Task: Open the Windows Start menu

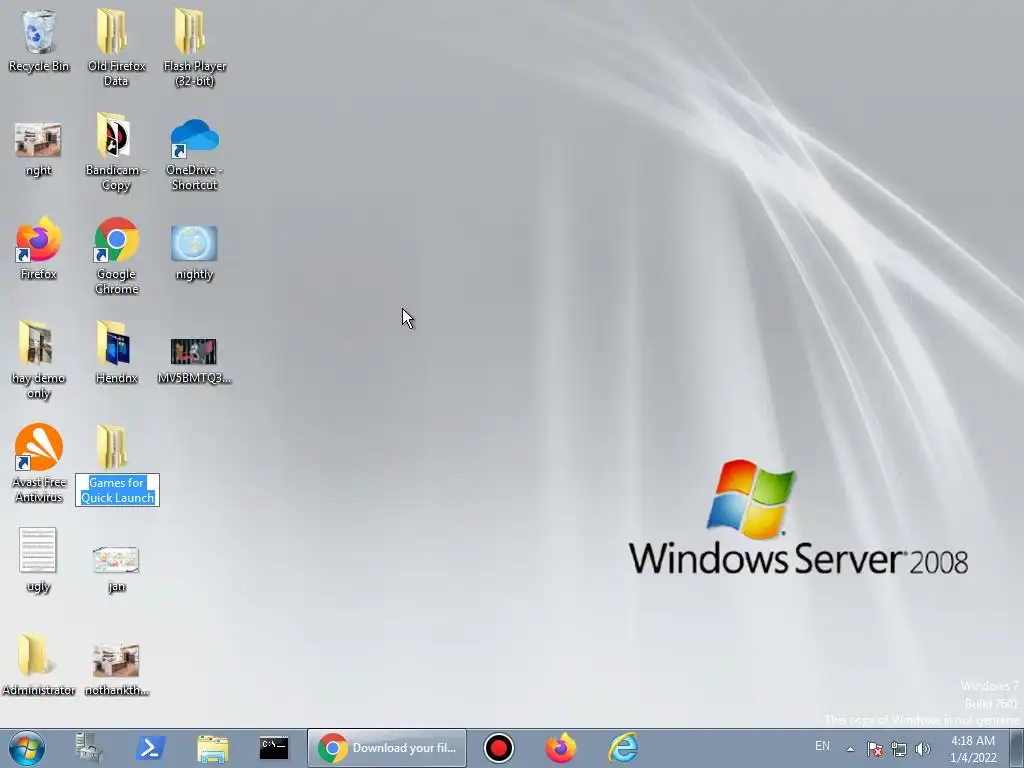Action: tap(27, 748)
